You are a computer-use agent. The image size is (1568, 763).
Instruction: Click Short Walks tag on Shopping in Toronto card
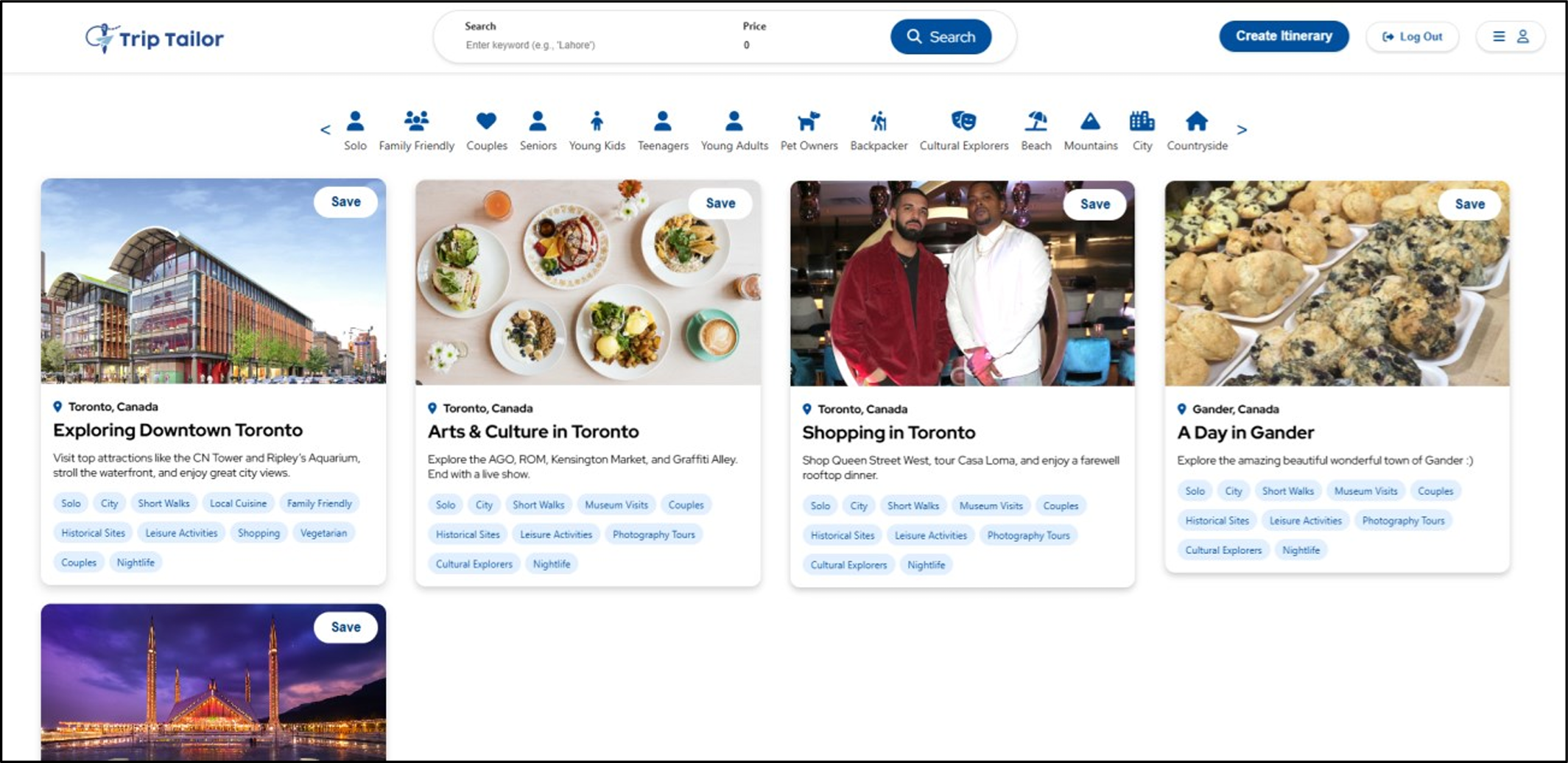[x=913, y=506]
